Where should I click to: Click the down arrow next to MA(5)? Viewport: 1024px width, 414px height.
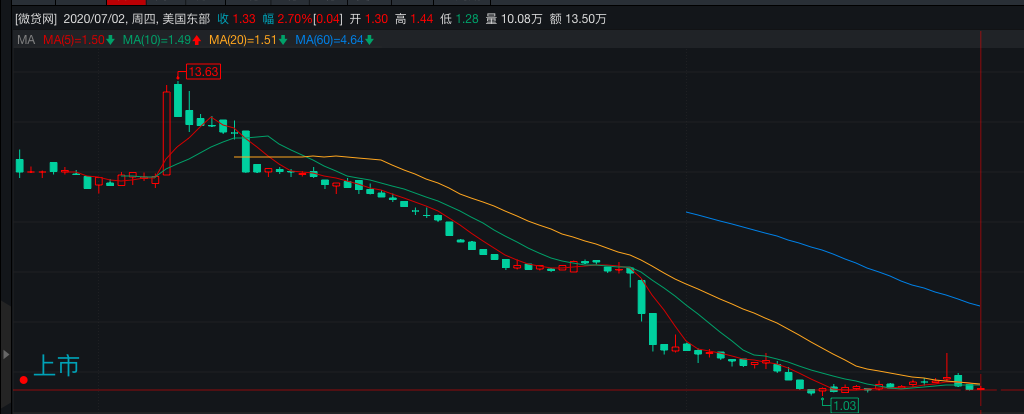(x=110, y=40)
